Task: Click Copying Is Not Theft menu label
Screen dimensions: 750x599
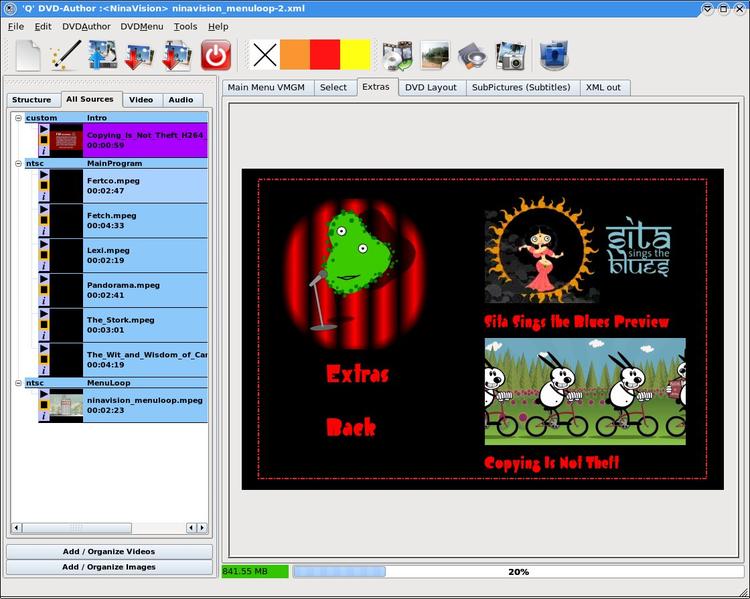Action: coord(551,463)
